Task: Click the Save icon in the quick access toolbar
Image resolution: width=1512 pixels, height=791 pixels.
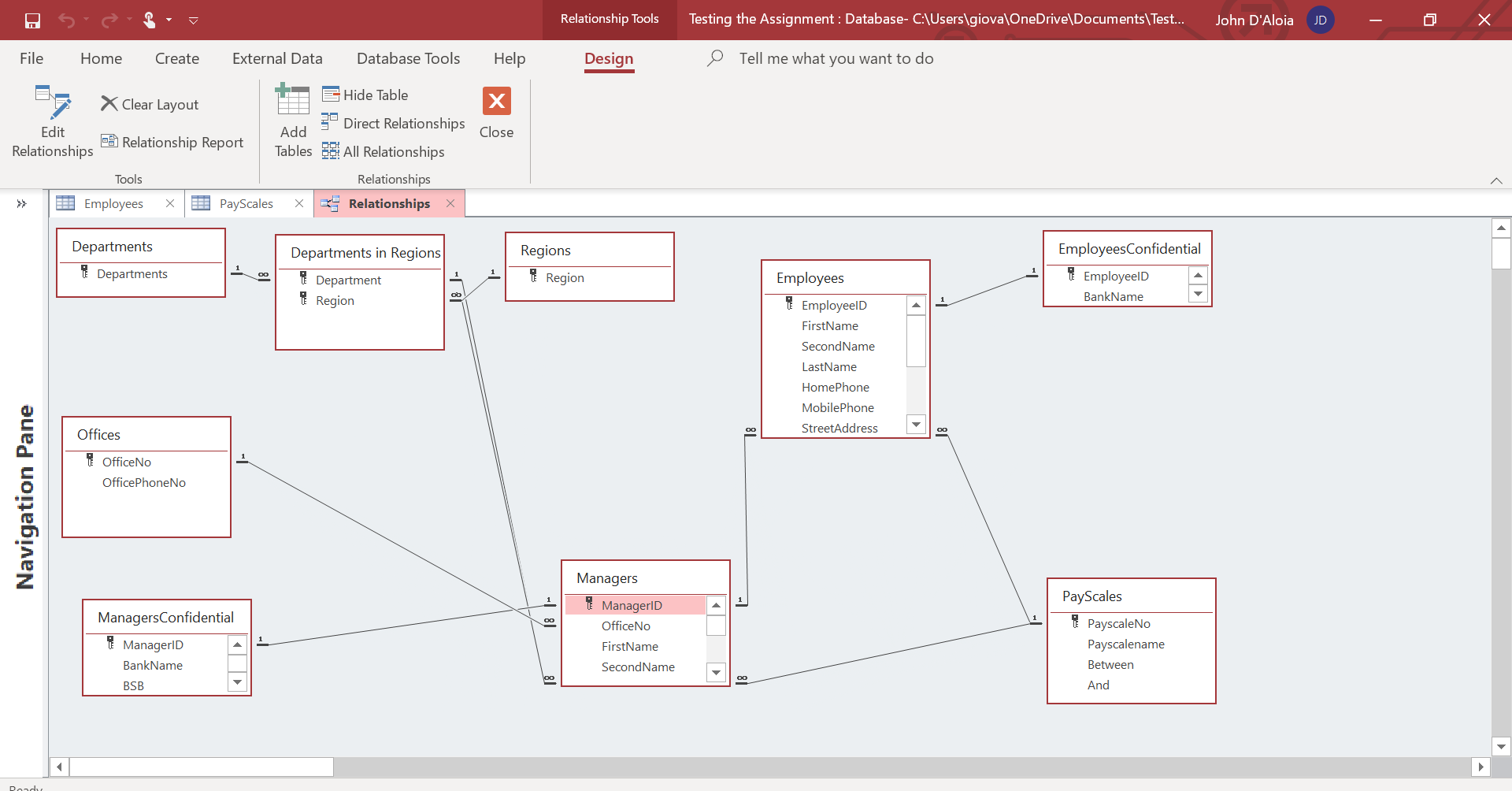Action: point(32,20)
